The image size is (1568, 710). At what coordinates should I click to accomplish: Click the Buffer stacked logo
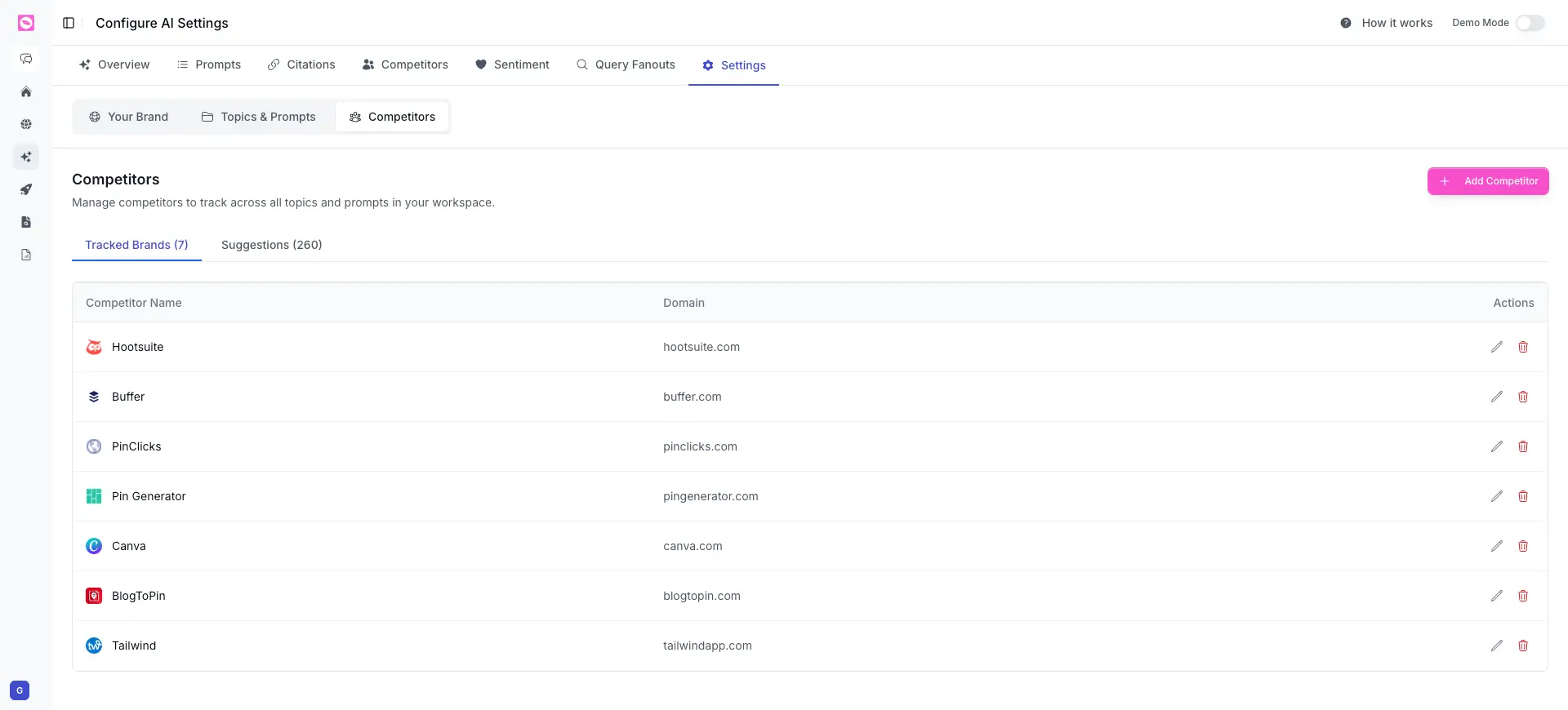pos(94,397)
